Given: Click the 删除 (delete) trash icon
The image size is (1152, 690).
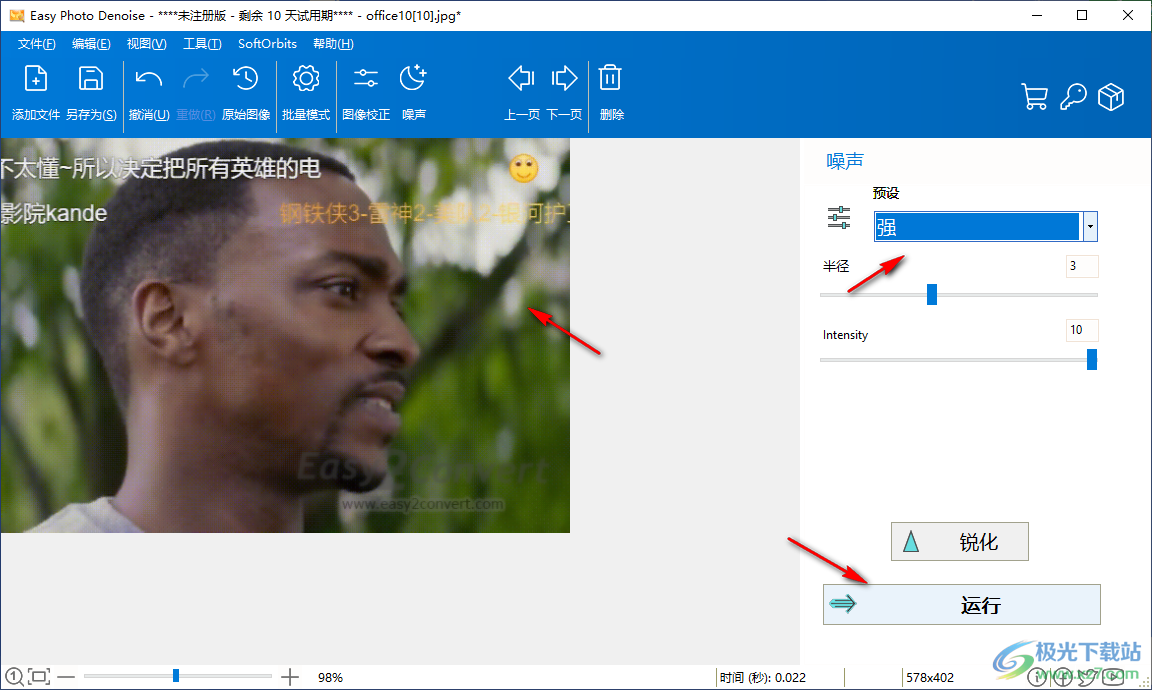Looking at the screenshot, I should pos(610,79).
